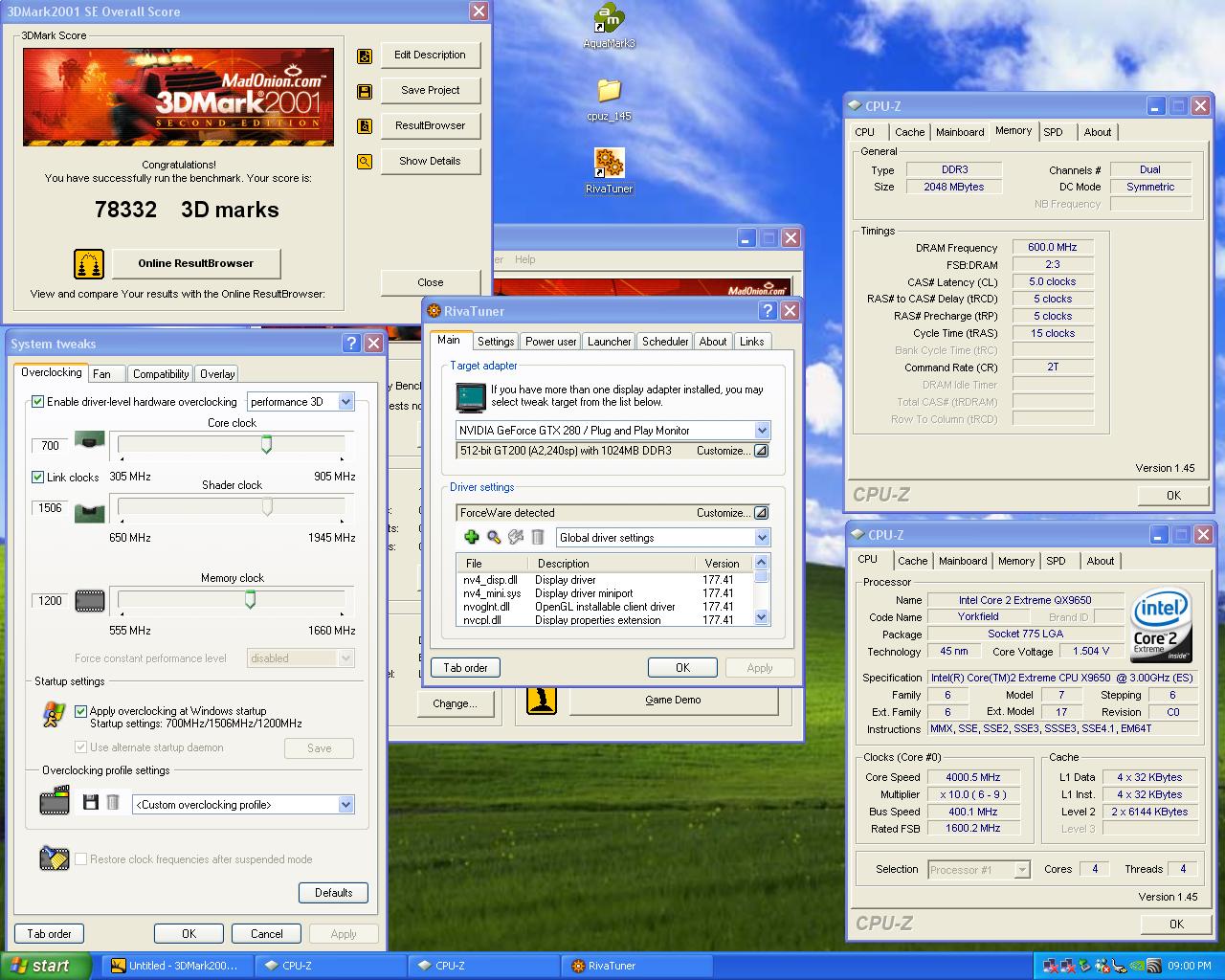
Task: Click the Game Demo button
Action: point(673,700)
